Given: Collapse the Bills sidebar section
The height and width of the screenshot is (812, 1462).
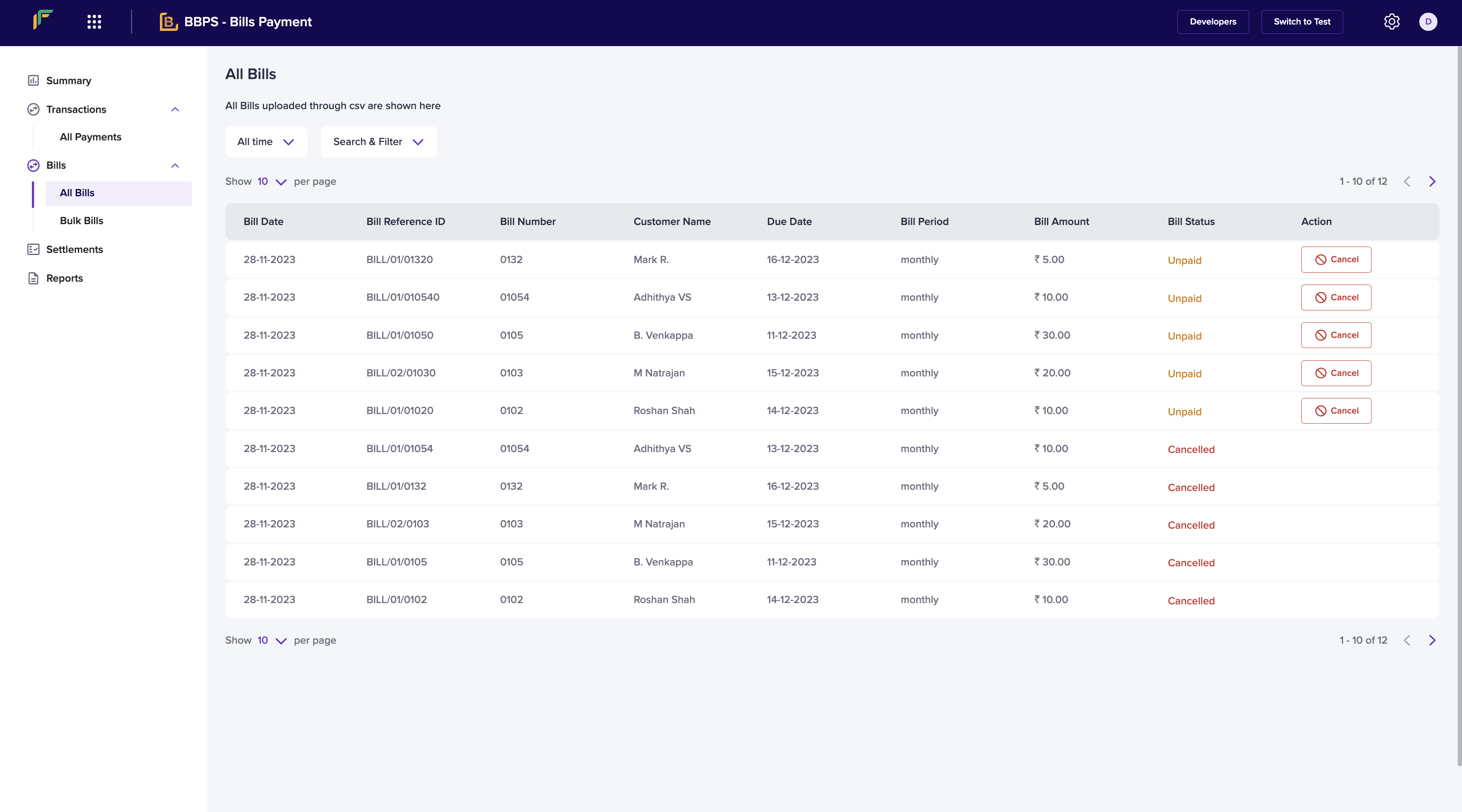Looking at the screenshot, I should pyautogui.click(x=175, y=166).
